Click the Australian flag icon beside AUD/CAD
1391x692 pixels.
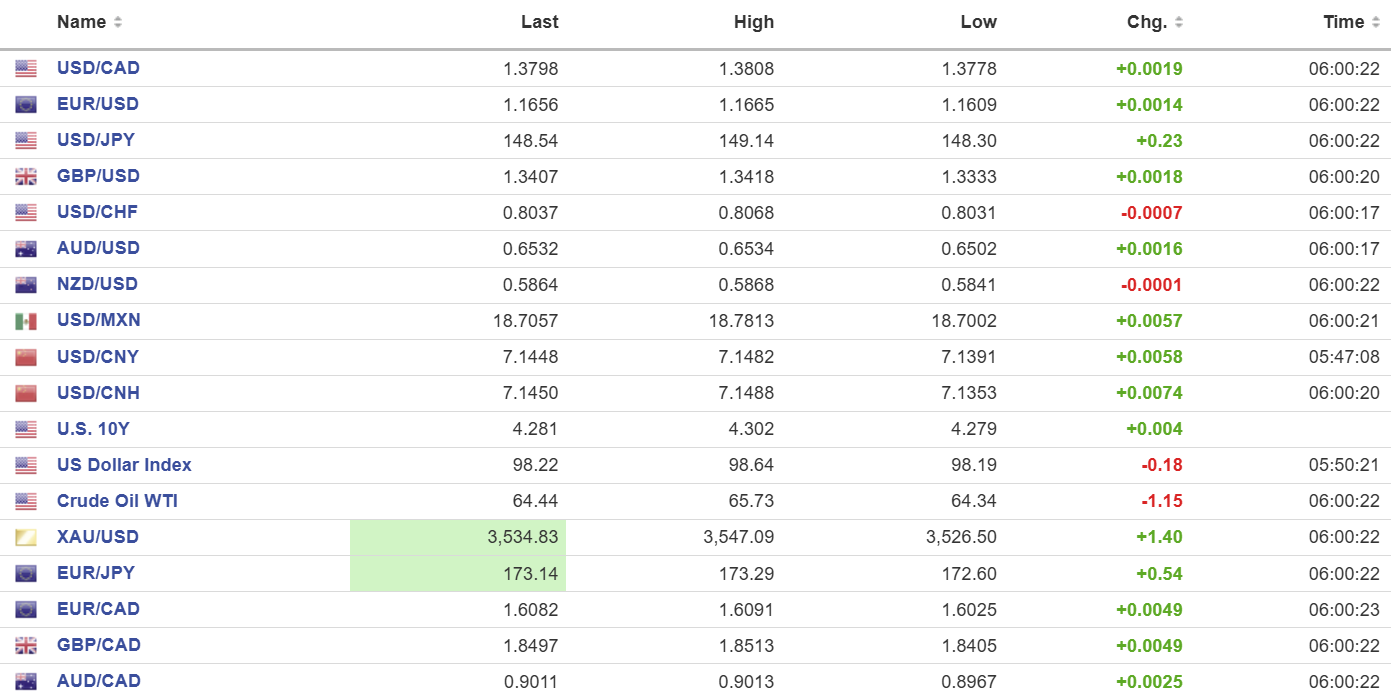[26, 682]
